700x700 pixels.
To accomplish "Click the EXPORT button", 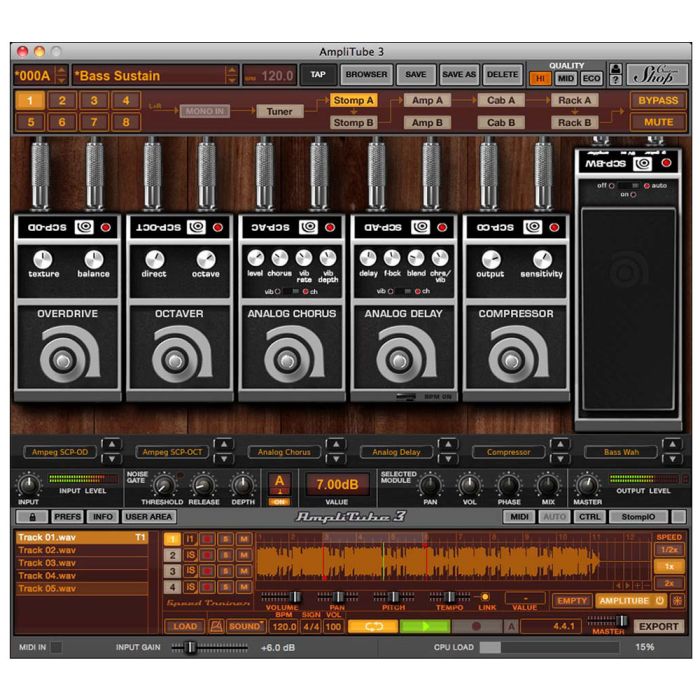I will coord(658,626).
